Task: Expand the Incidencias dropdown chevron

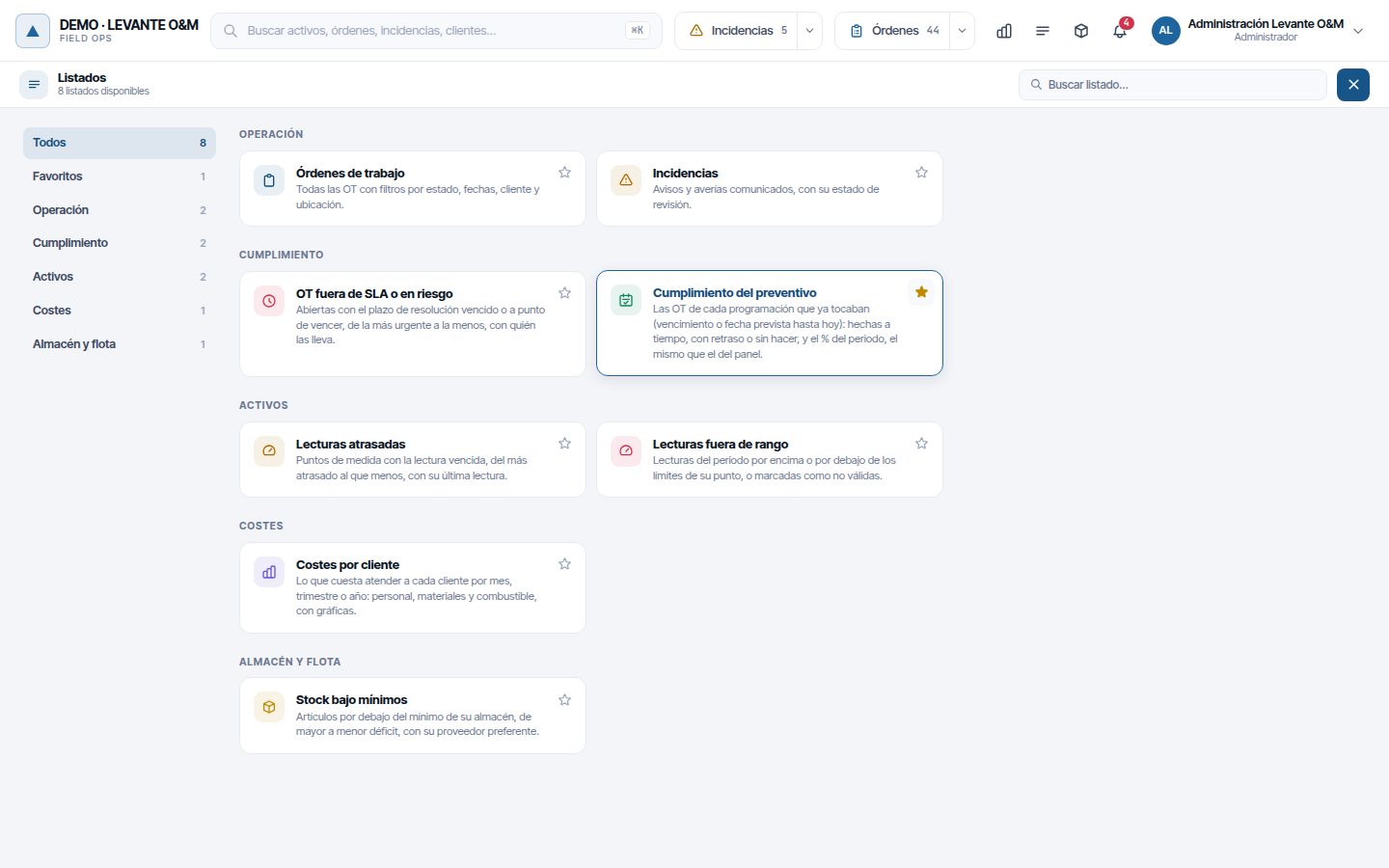Action: click(x=809, y=31)
